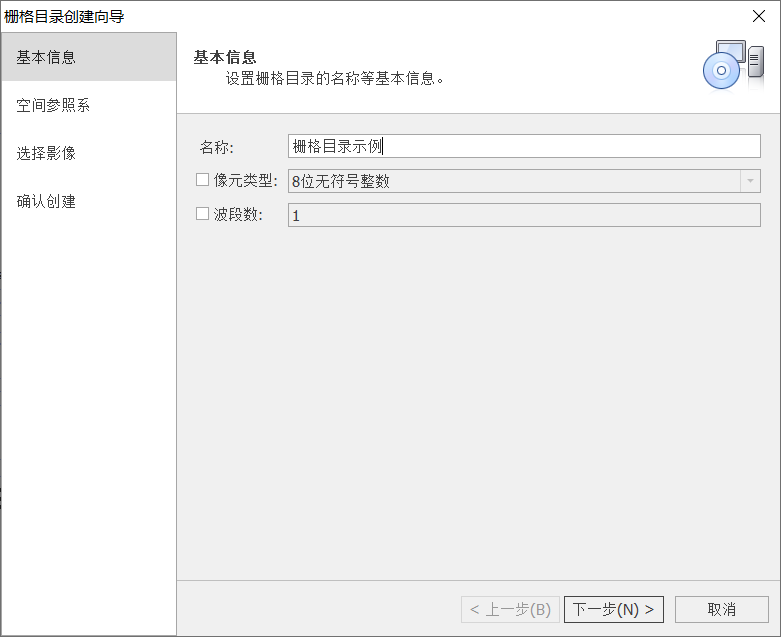Screen dimensions: 781x637
Task: Cancel the wizard with 取消
Action: 721,609
